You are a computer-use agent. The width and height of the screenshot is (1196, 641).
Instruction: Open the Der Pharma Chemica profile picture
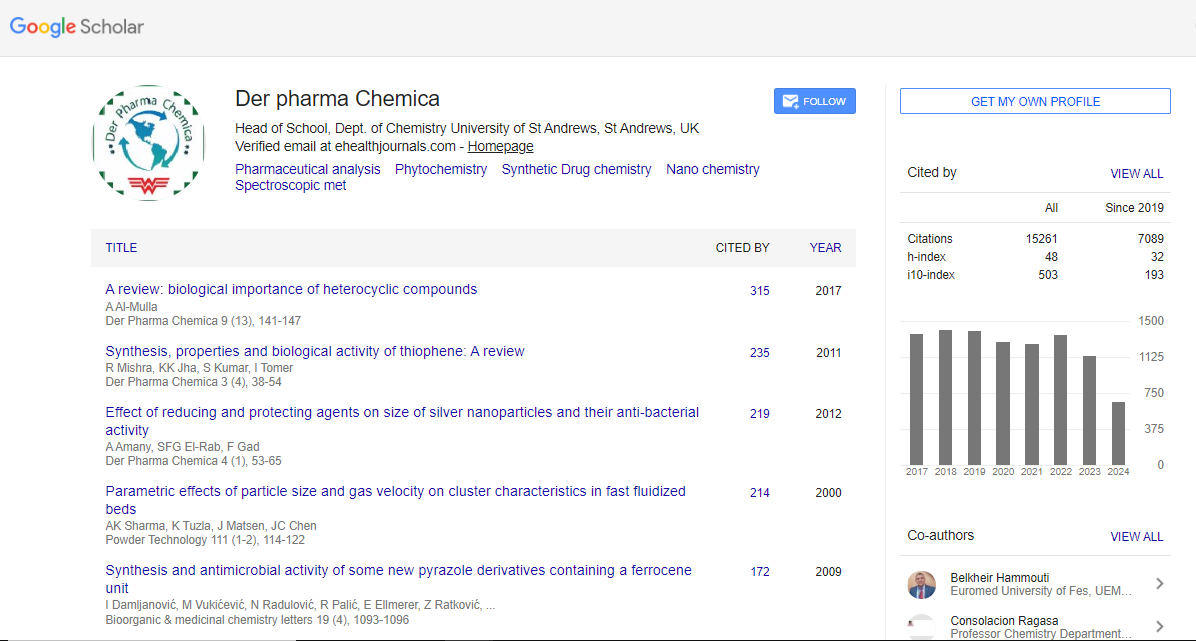[148, 143]
